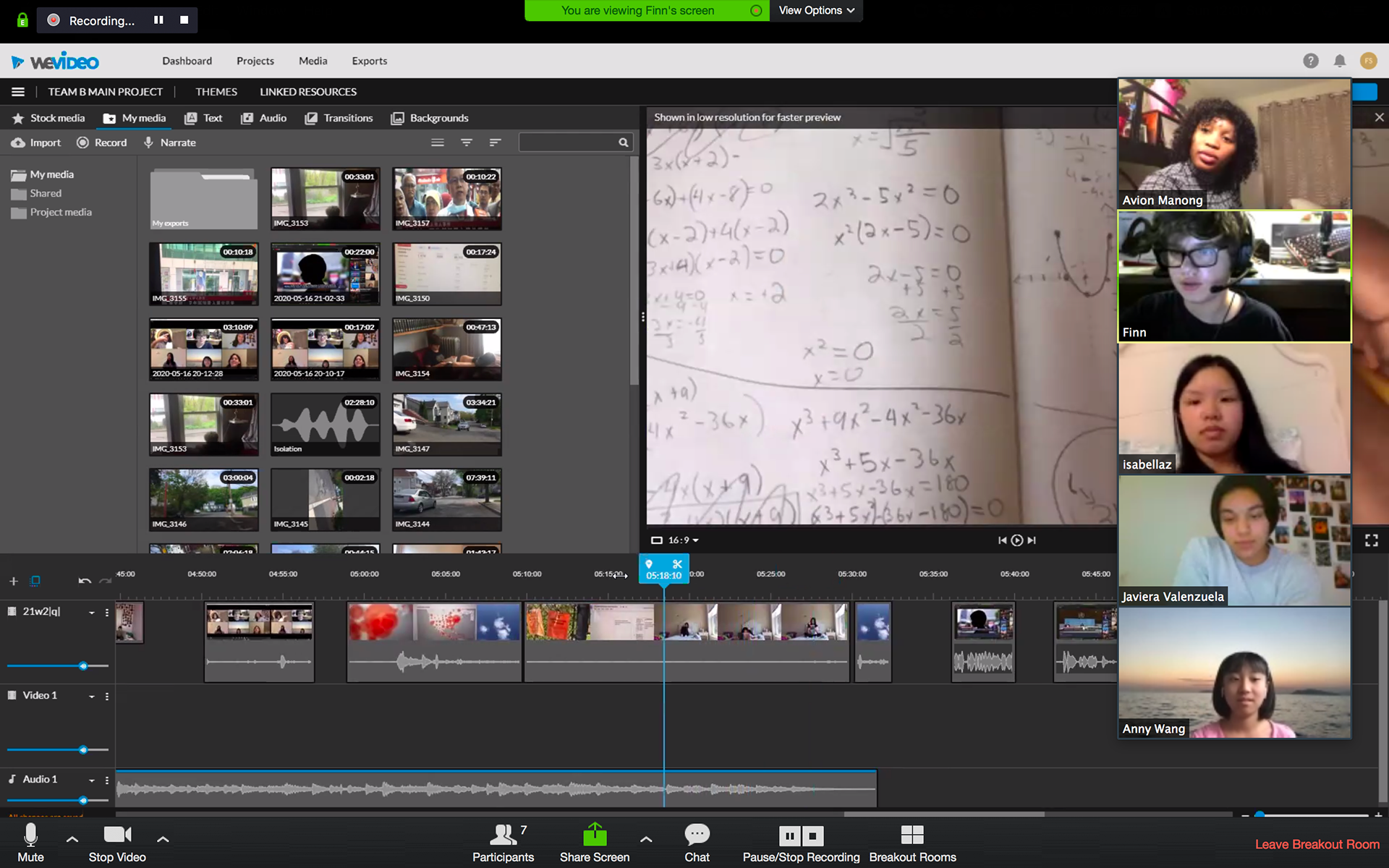This screenshot has width=1389, height=868.
Task: Pause the Zoom recording at top
Action: (x=158, y=20)
